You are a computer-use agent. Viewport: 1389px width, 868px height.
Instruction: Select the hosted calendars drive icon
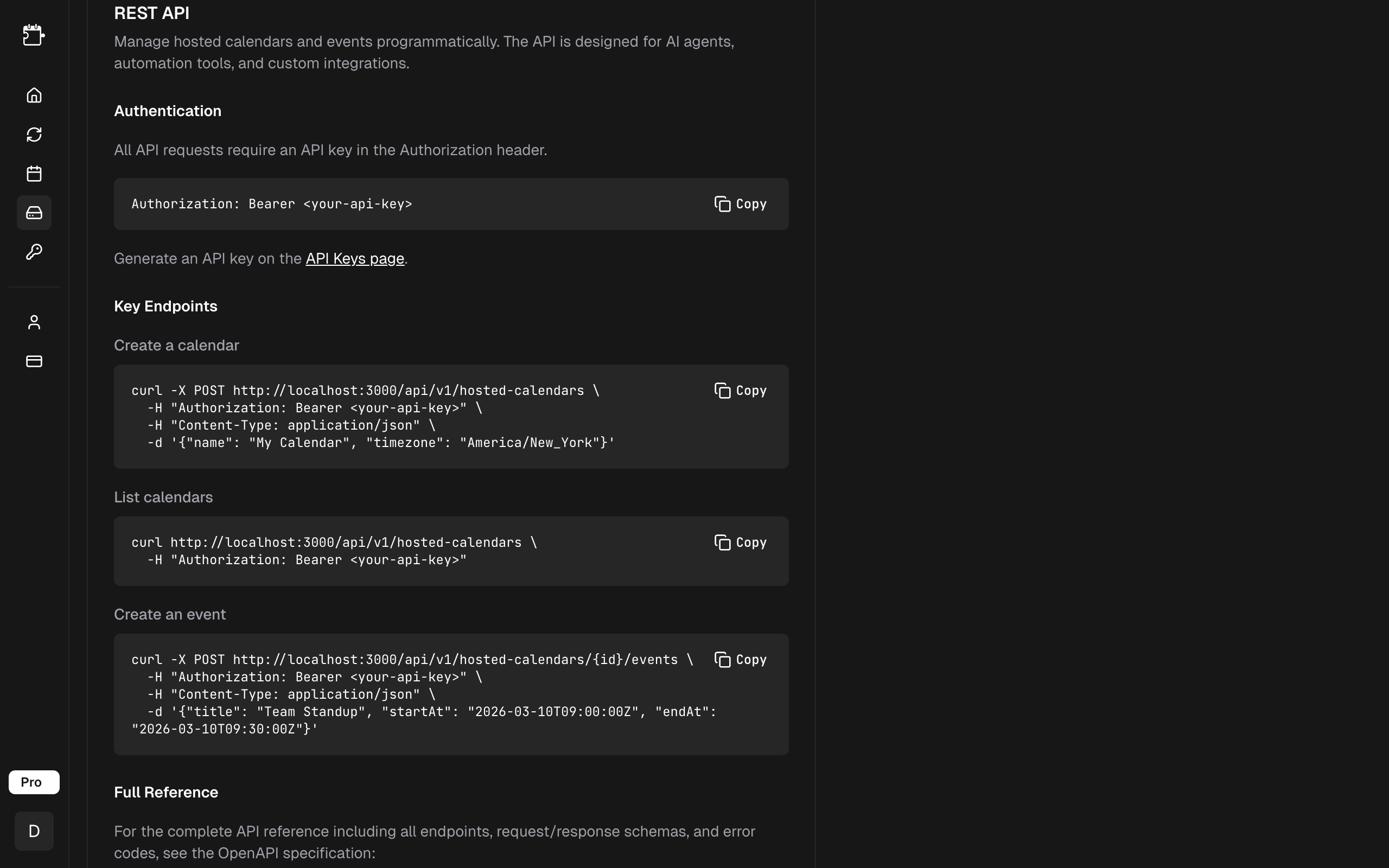click(x=34, y=213)
